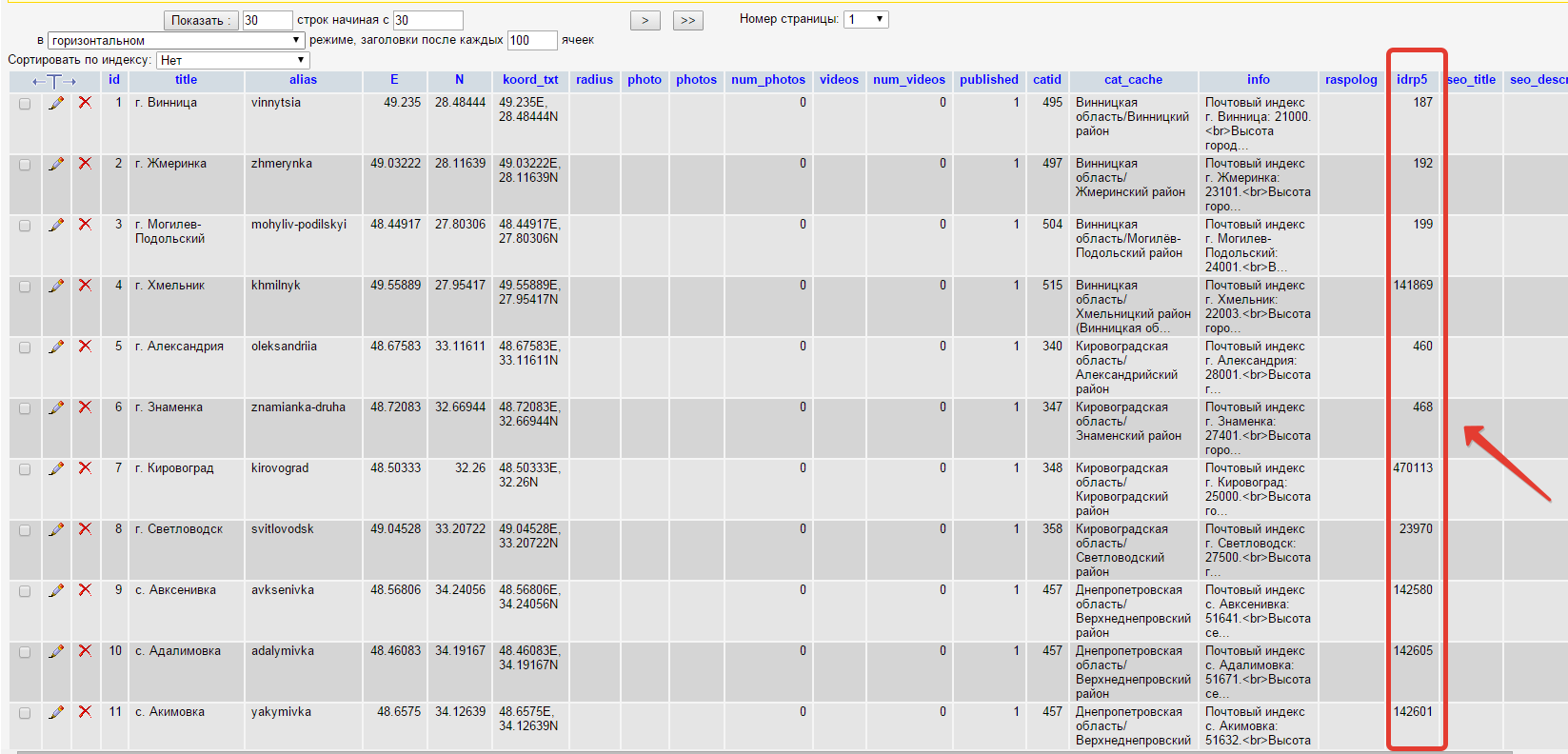Sort by the raspolog column header
1568x754 pixels.
[x=1351, y=80]
